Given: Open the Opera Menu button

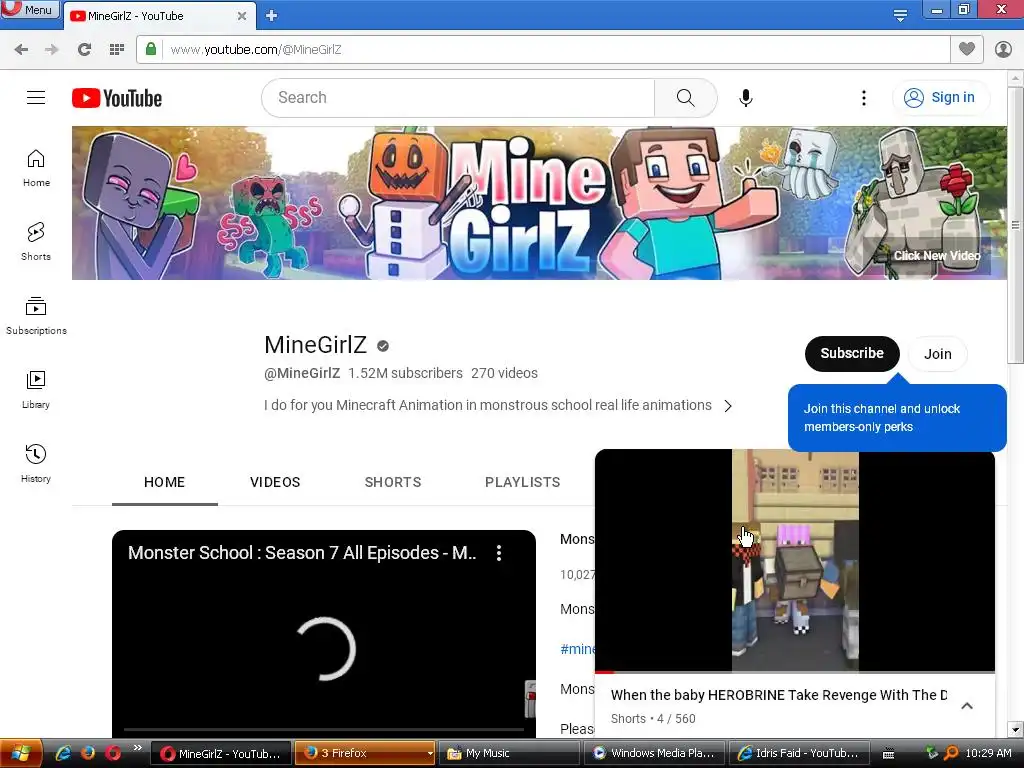Looking at the screenshot, I should pos(29,10).
